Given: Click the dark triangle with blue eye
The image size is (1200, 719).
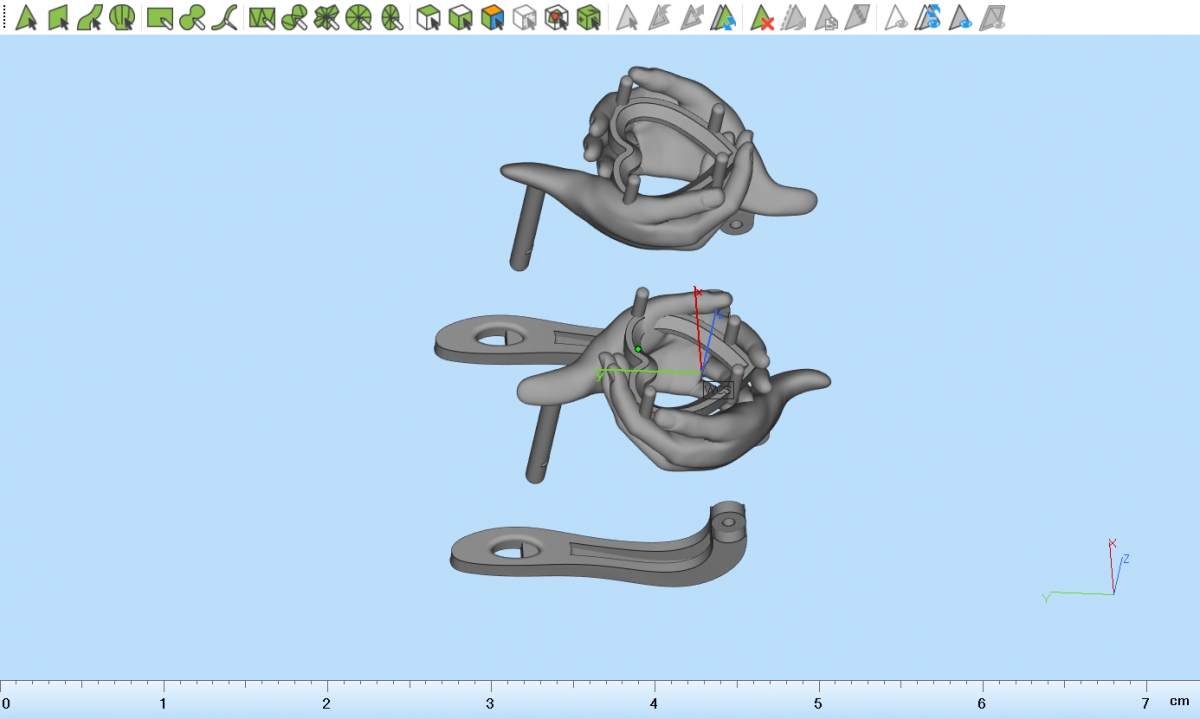Looking at the screenshot, I should pos(961,17).
